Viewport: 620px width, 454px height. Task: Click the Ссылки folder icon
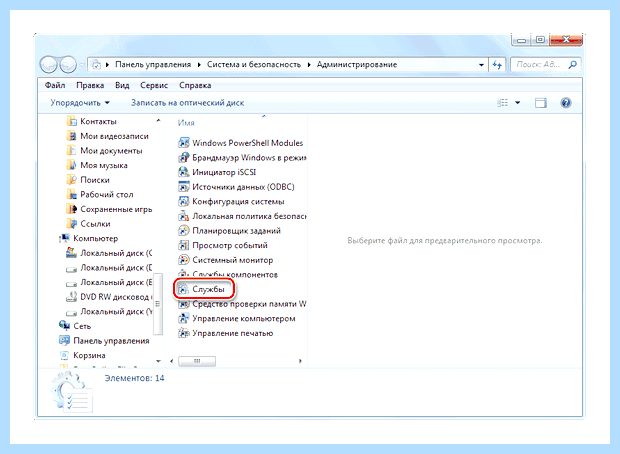(x=72, y=223)
